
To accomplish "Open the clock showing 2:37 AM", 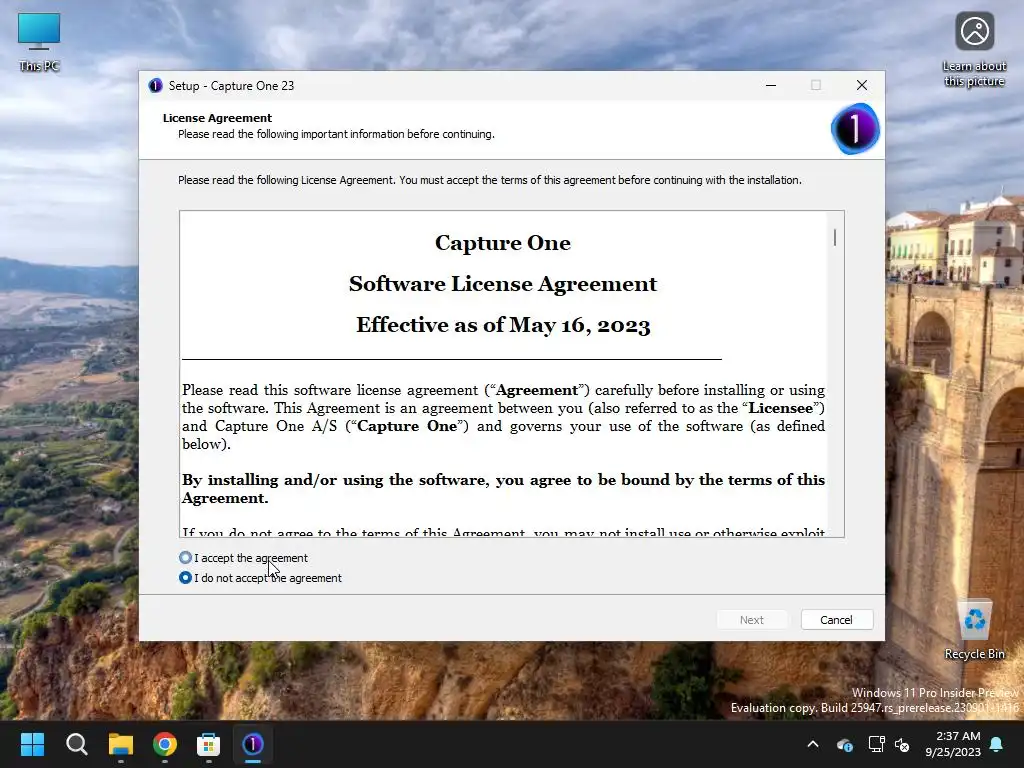I will (x=953, y=744).
